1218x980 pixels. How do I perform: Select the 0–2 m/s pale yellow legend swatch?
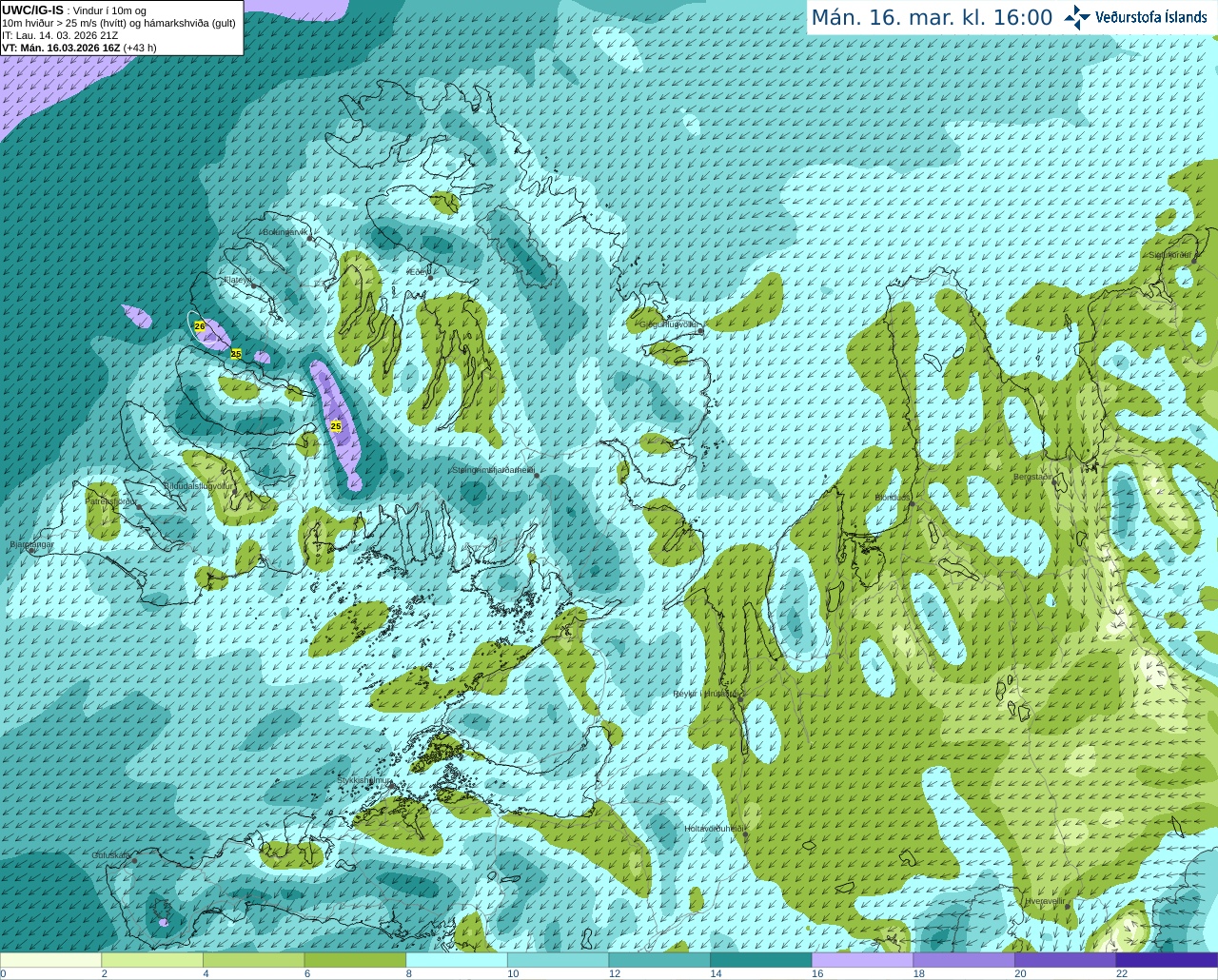[x=50, y=960]
